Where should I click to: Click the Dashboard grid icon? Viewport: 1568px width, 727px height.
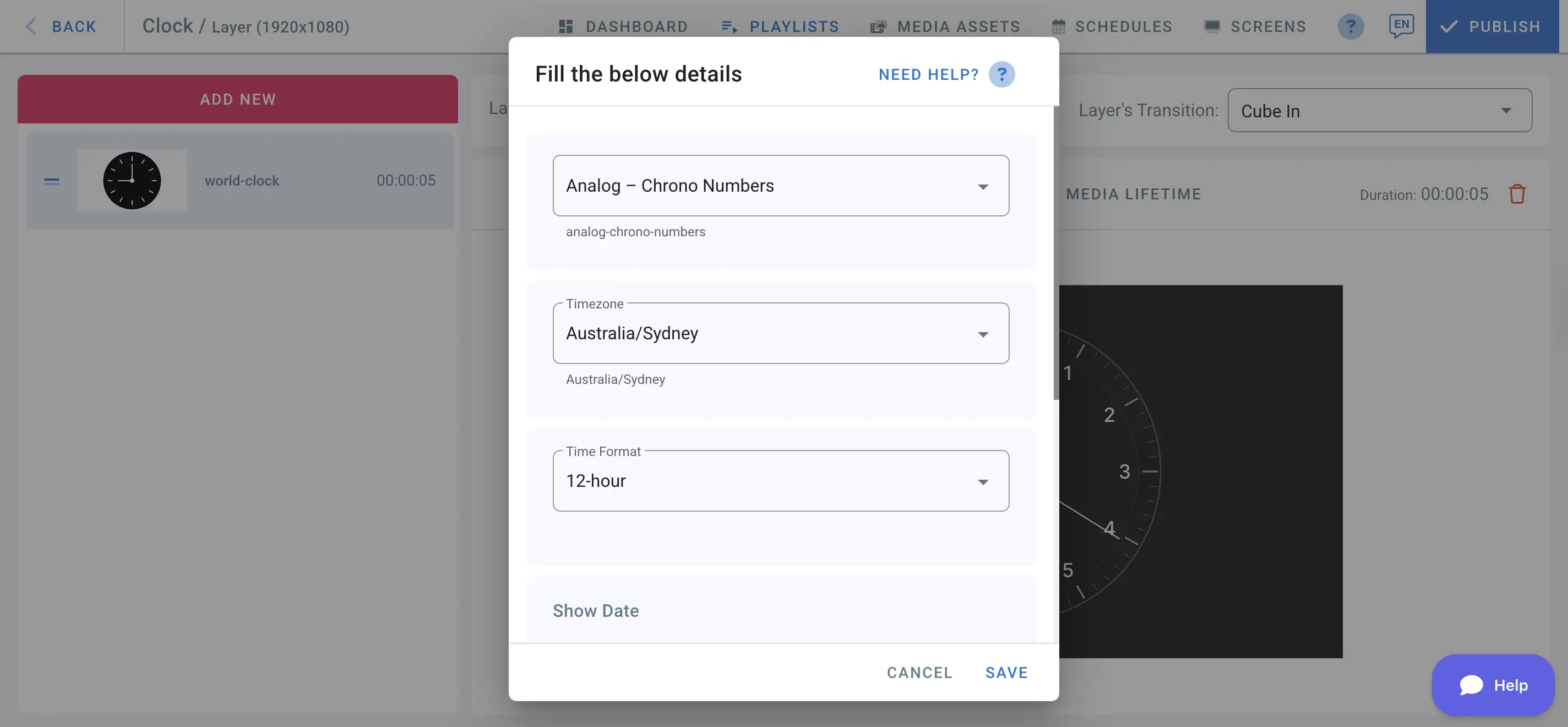pos(565,26)
